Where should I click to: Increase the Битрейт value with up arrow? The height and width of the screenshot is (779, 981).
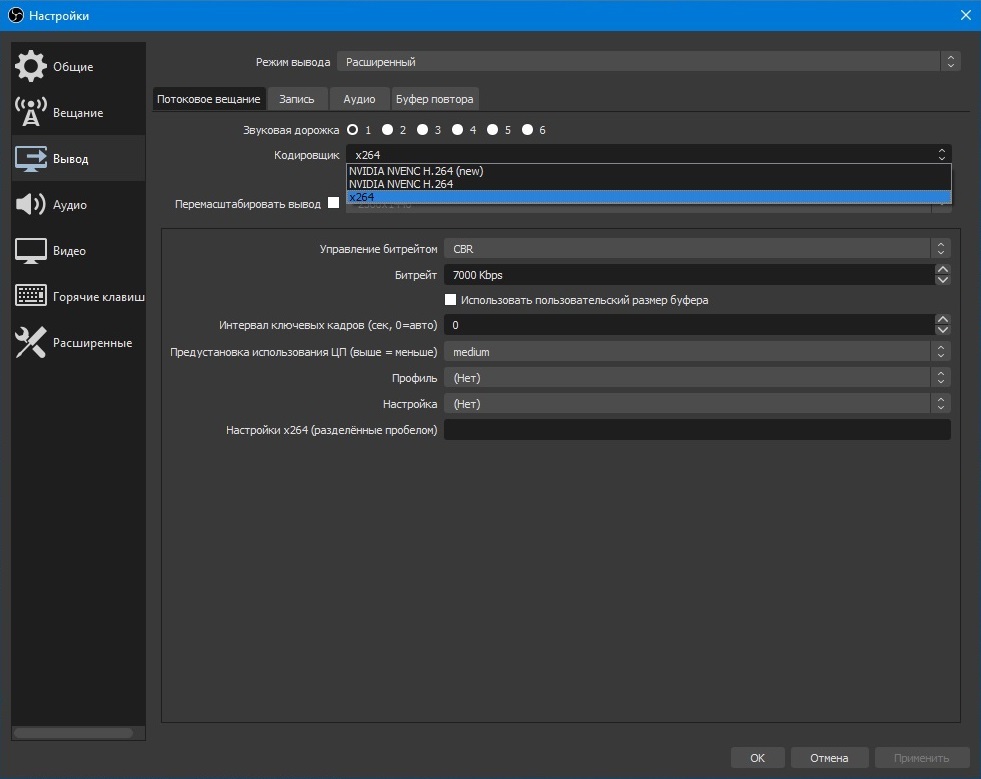pyautogui.click(x=943, y=270)
